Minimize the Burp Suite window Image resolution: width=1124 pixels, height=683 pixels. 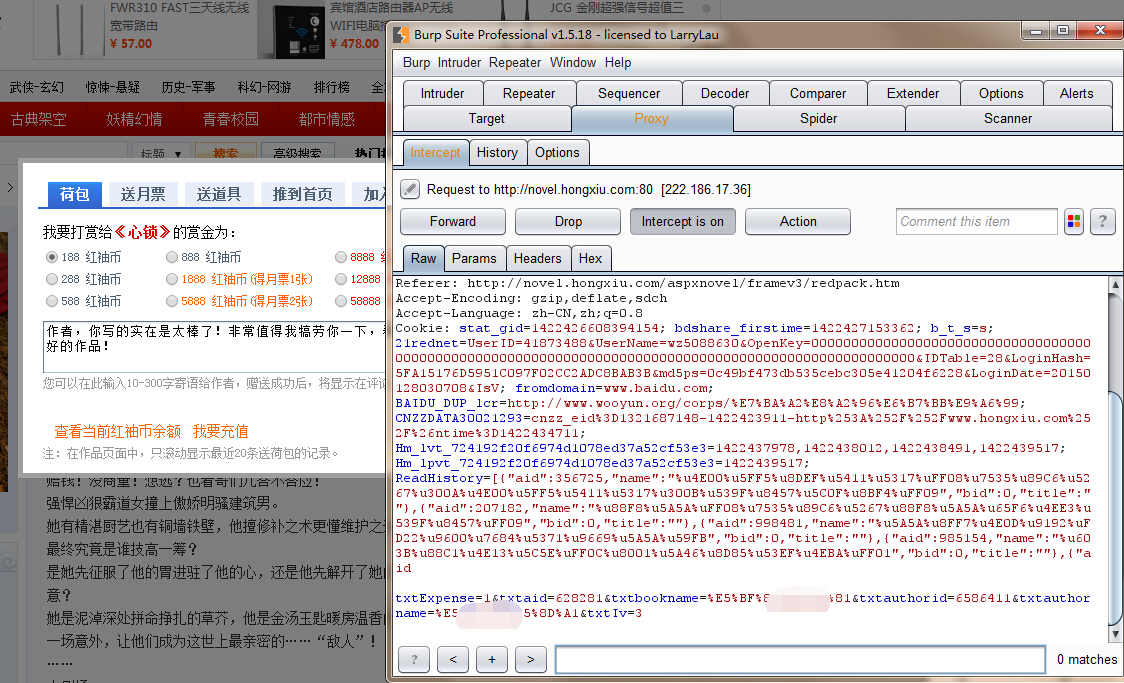pyautogui.click(x=1036, y=30)
